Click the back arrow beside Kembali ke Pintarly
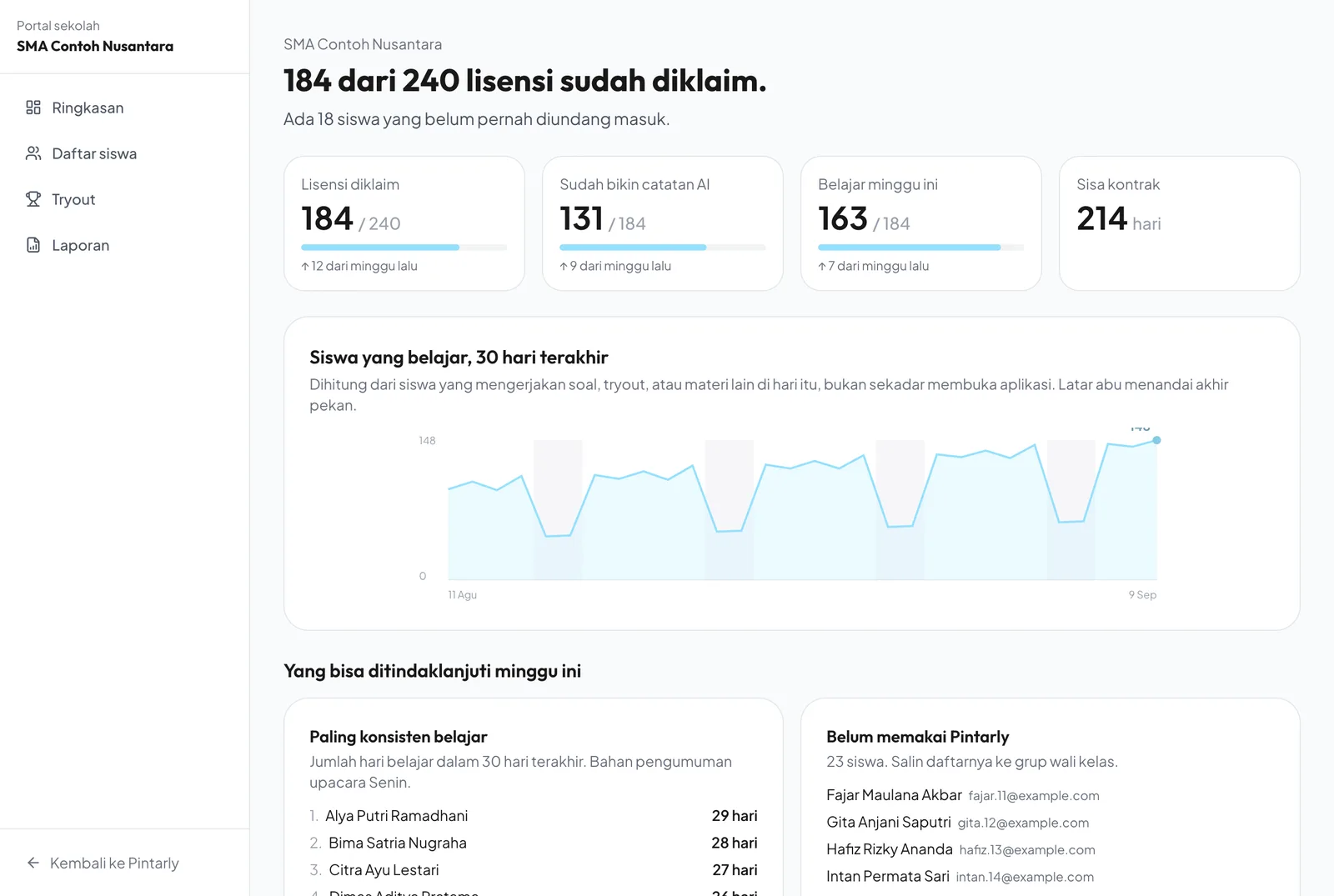This screenshot has height=896, width=1334. coord(33,863)
